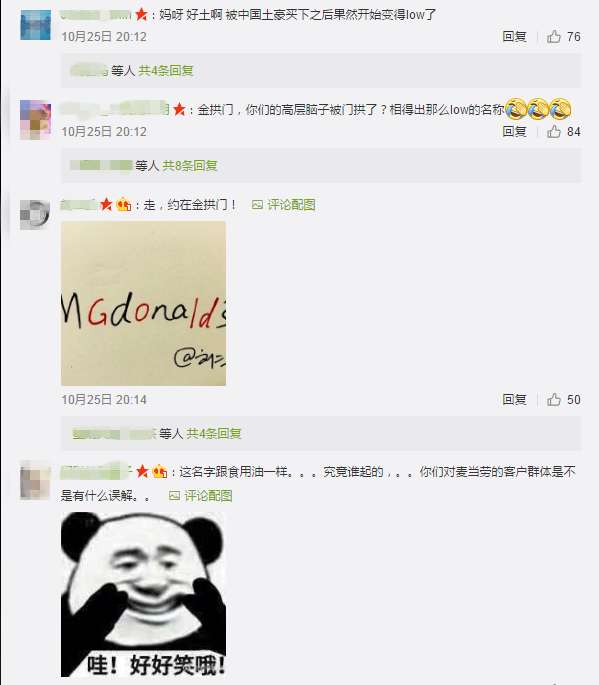
Task: Reply to the 10月25日 20:12 first comment
Action: pos(514,37)
